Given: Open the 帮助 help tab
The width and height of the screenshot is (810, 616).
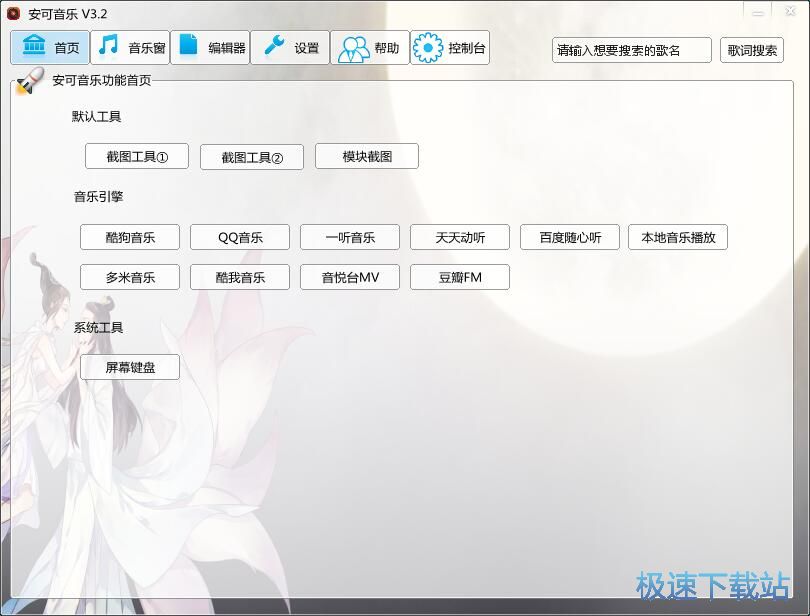Looking at the screenshot, I should pyautogui.click(x=370, y=48).
